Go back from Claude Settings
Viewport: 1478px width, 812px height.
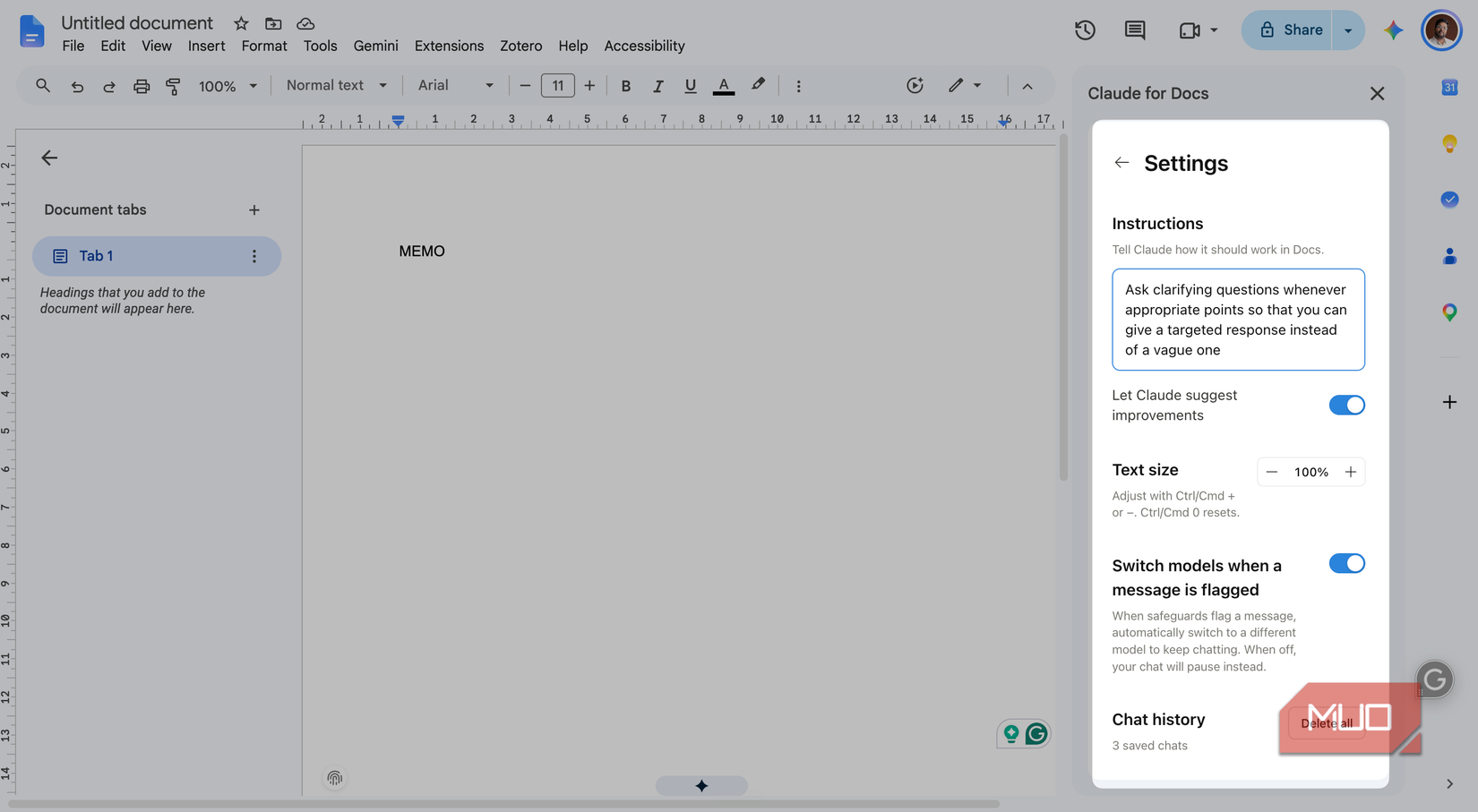coord(1121,162)
